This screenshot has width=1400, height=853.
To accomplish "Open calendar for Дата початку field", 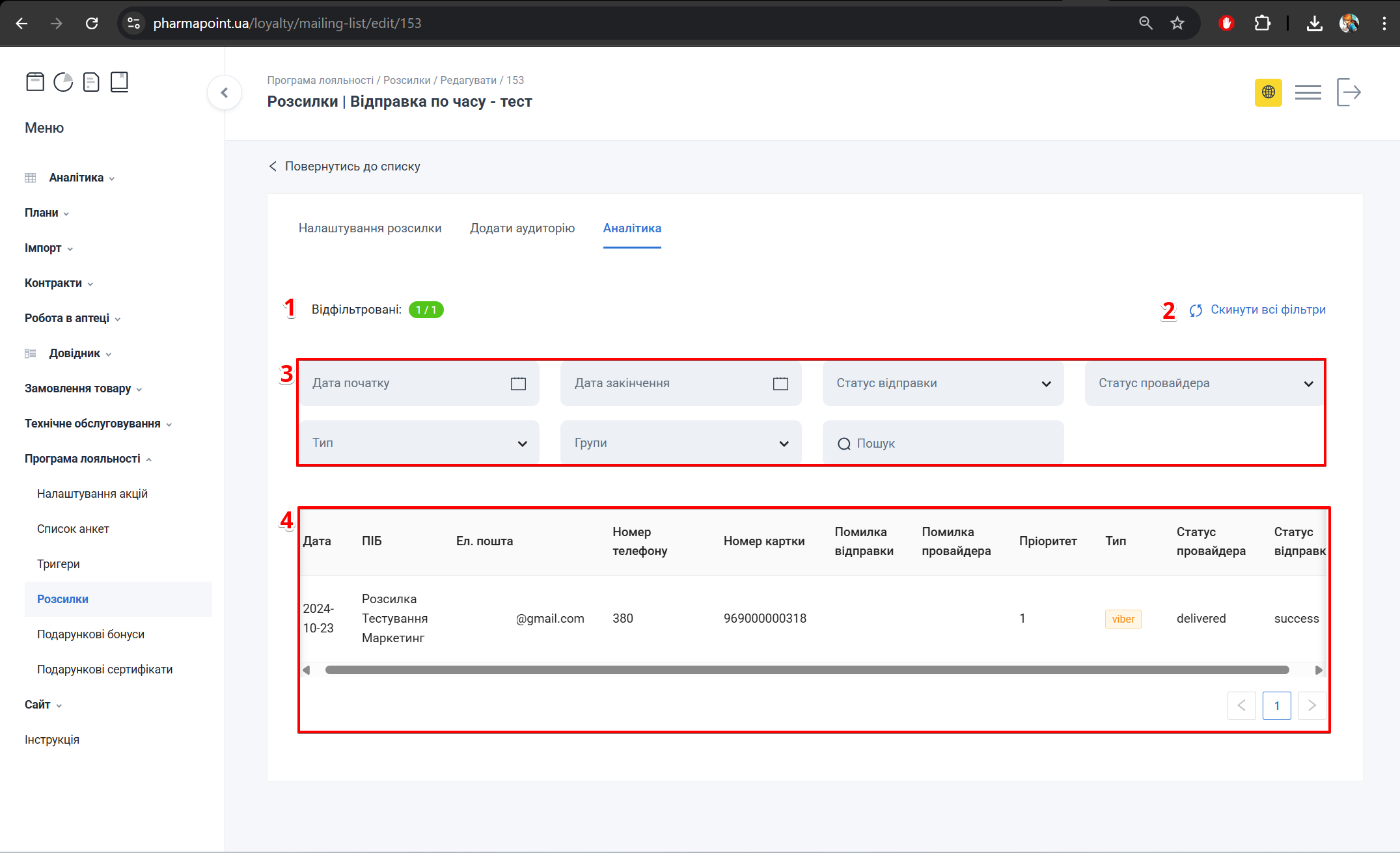I will (518, 383).
